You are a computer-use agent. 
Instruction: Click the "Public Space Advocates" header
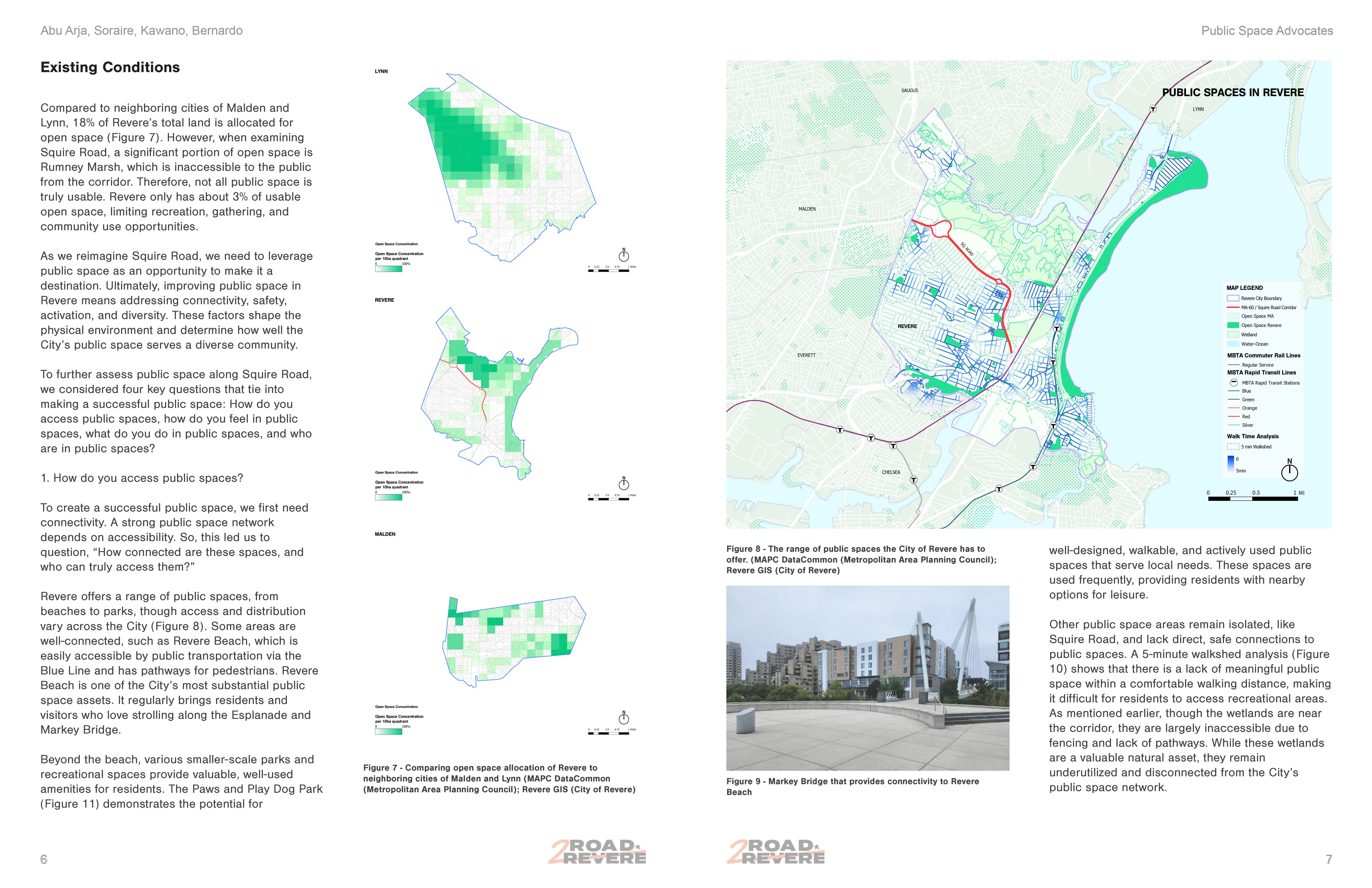(x=1267, y=31)
